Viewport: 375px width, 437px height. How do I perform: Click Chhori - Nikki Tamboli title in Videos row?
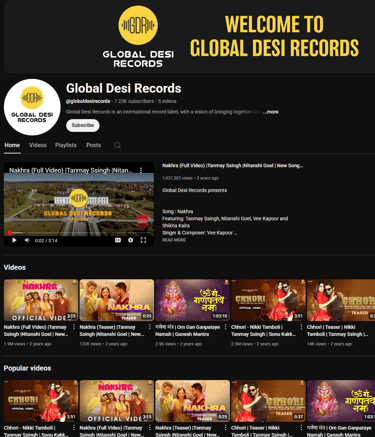(x=263, y=331)
